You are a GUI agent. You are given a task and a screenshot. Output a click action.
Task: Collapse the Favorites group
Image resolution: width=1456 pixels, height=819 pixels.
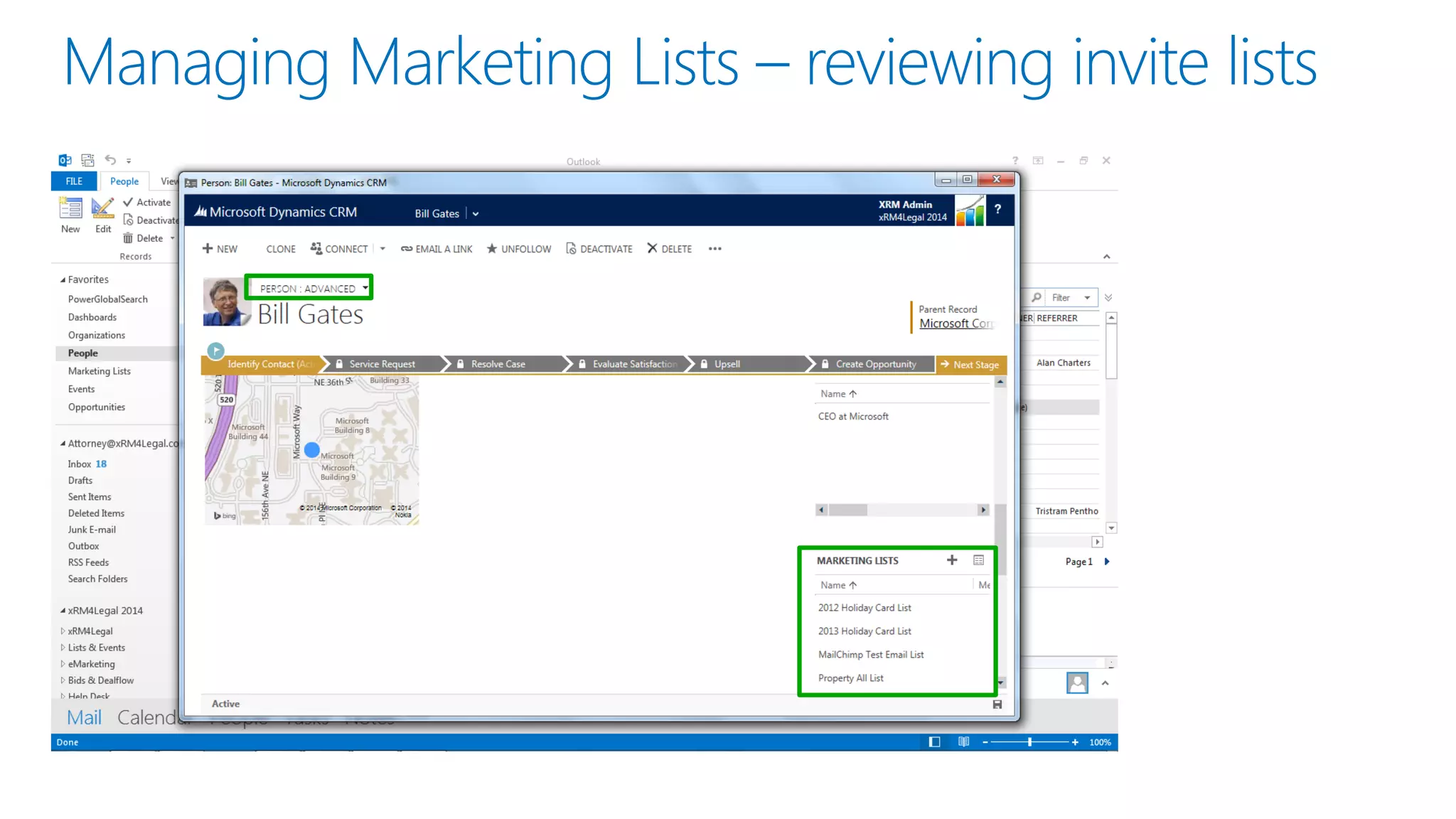[x=63, y=280]
